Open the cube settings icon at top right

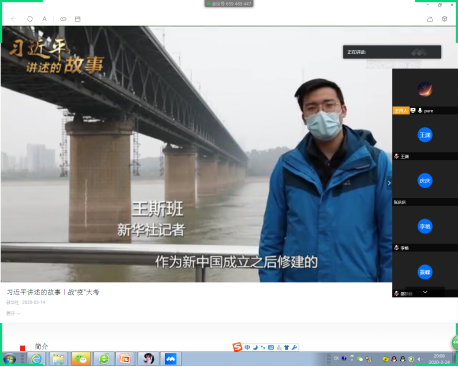(444, 19)
